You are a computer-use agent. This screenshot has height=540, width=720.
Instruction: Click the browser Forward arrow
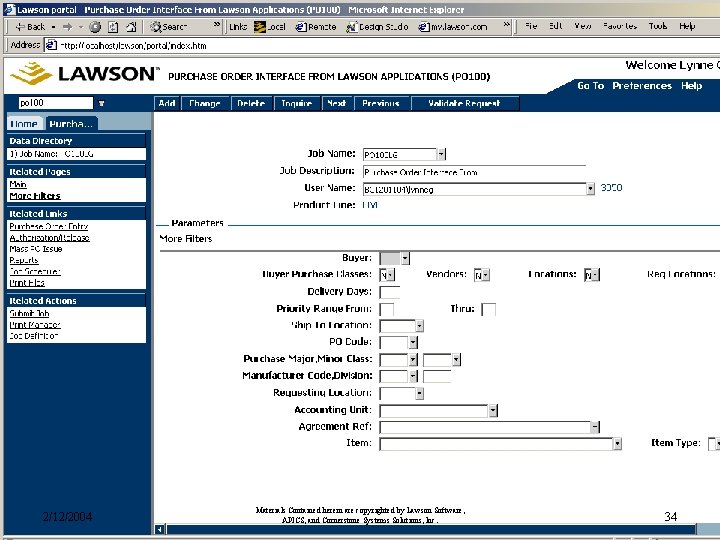67,27
